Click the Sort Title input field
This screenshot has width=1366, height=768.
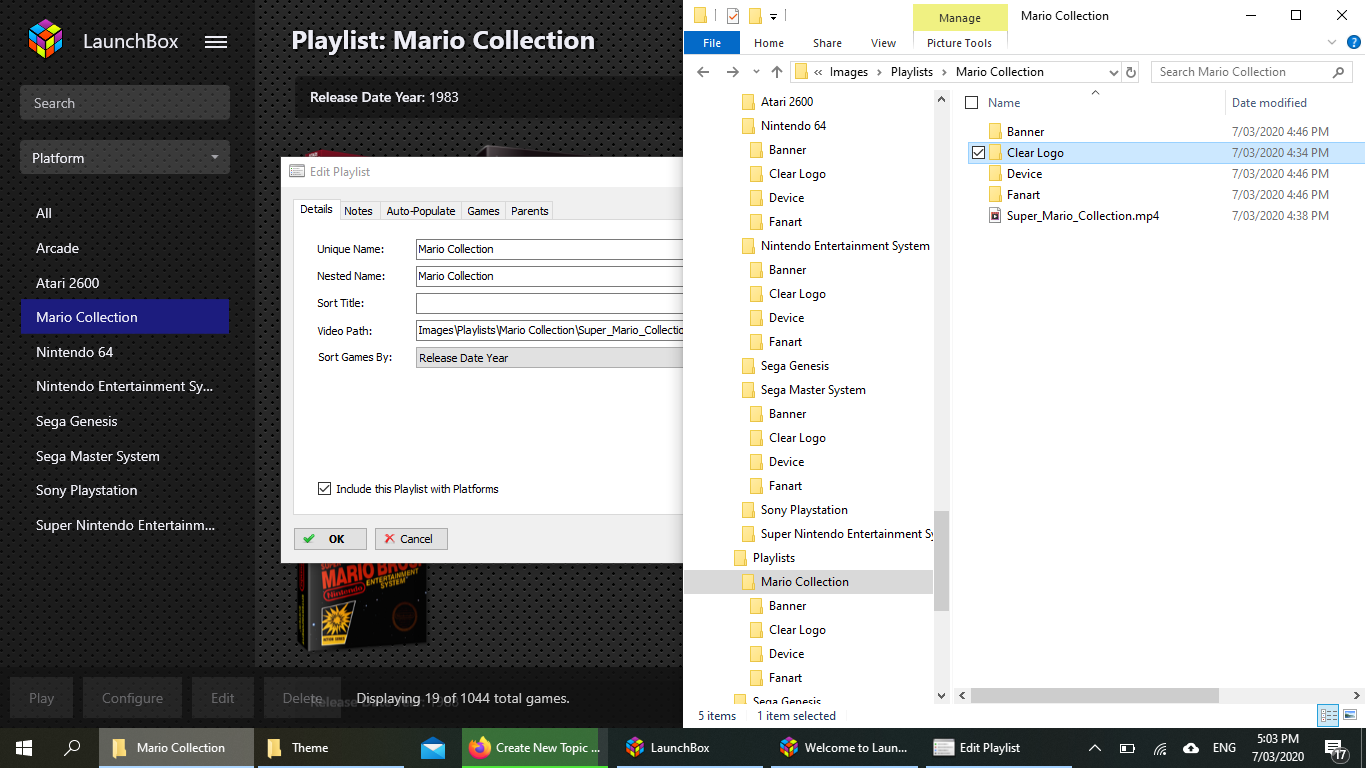point(549,303)
